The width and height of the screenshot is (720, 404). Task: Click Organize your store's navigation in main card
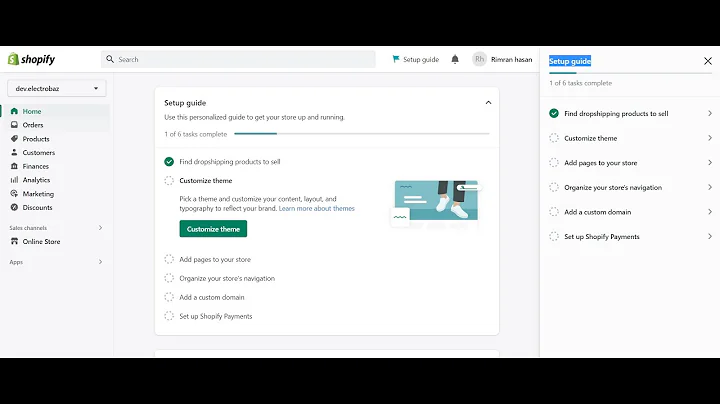pos(227,278)
